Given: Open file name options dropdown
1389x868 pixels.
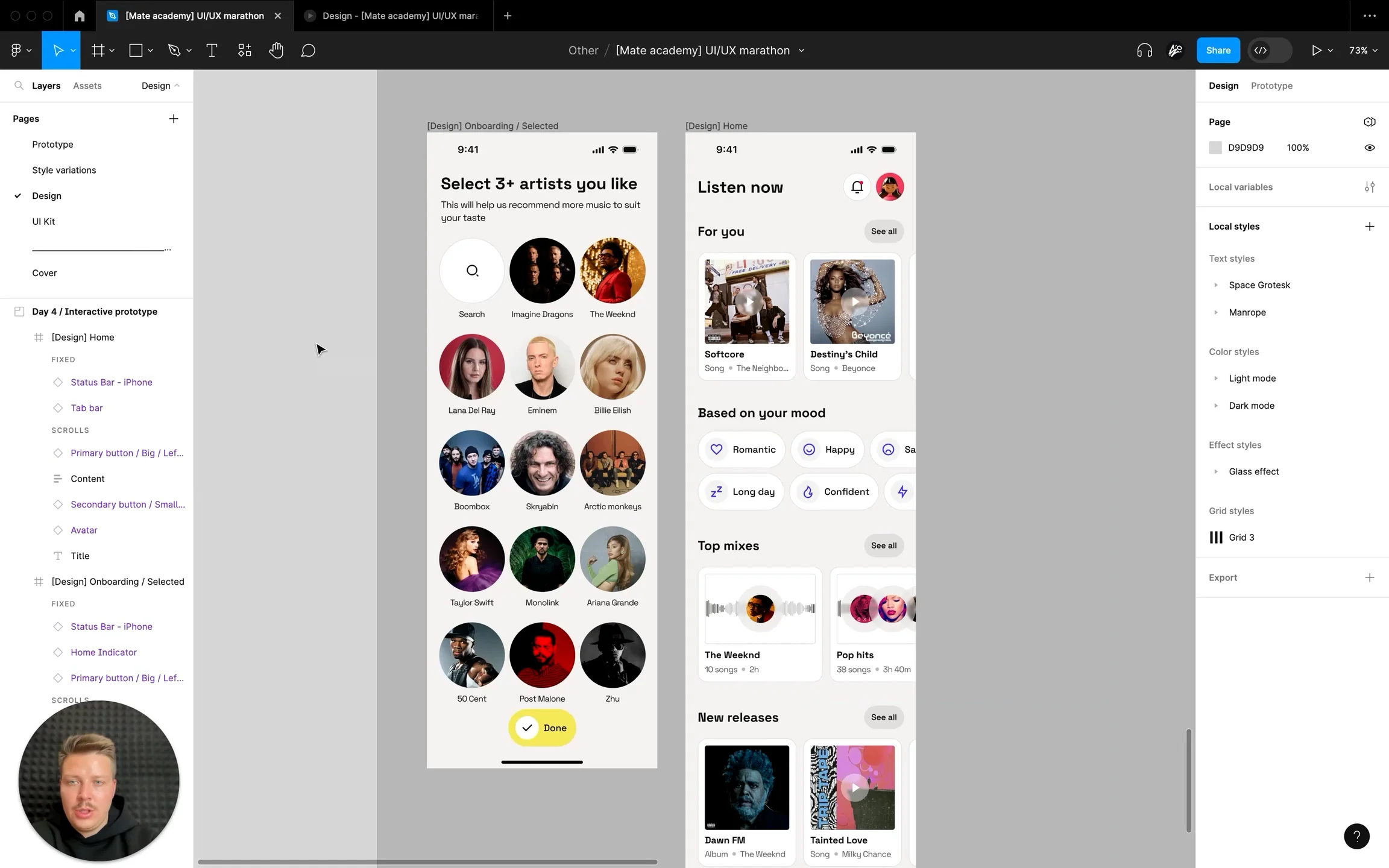Looking at the screenshot, I should point(801,51).
